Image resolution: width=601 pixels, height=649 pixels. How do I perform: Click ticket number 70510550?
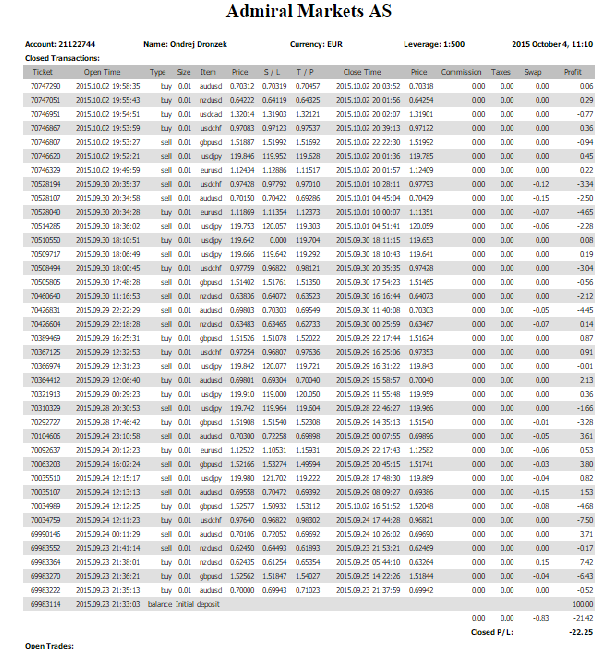[x=46, y=240]
